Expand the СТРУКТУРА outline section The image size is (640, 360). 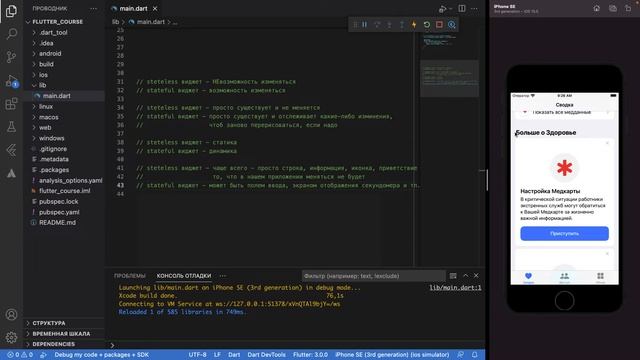coord(49,323)
